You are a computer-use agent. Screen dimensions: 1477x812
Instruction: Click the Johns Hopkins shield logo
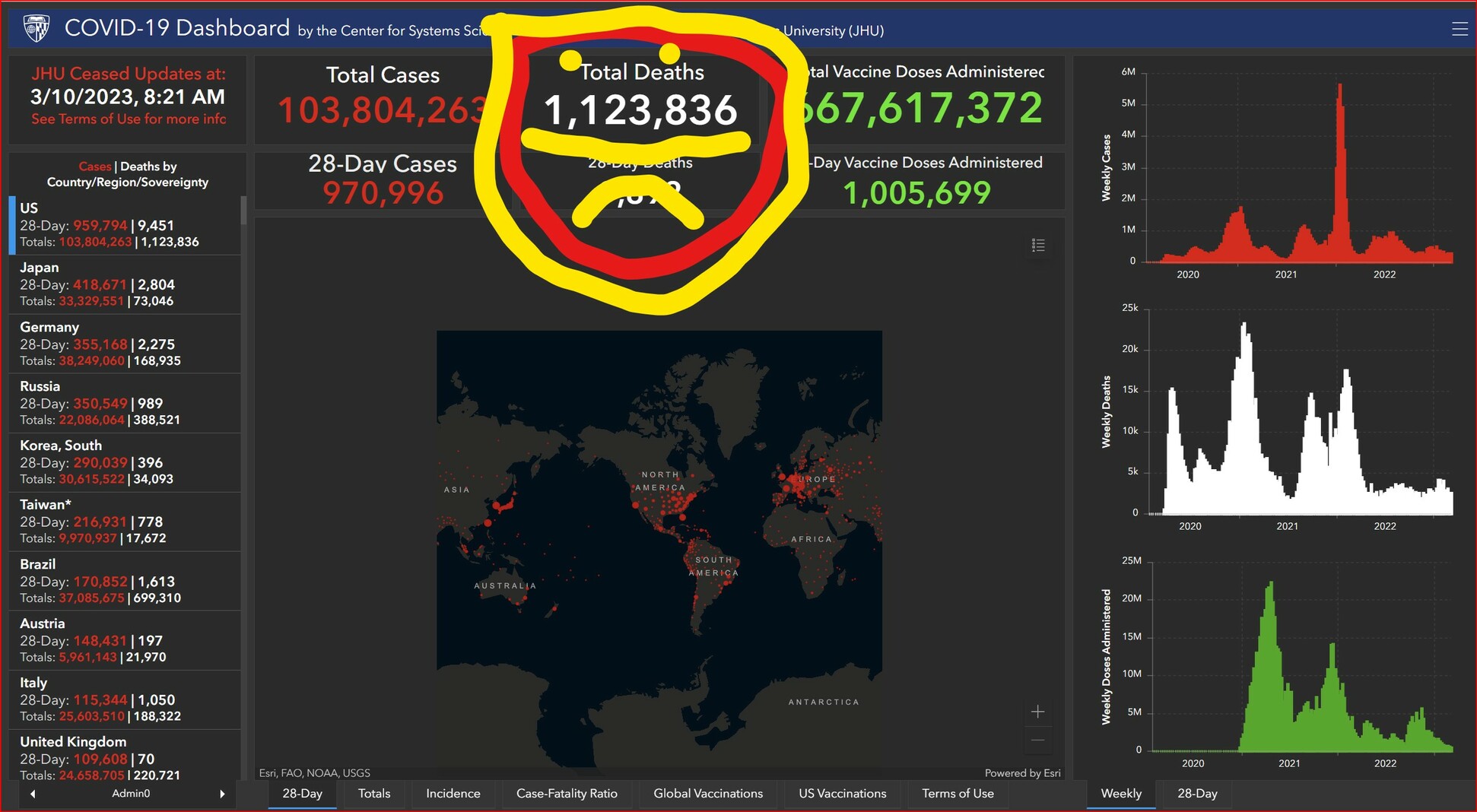click(x=36, y=29)
